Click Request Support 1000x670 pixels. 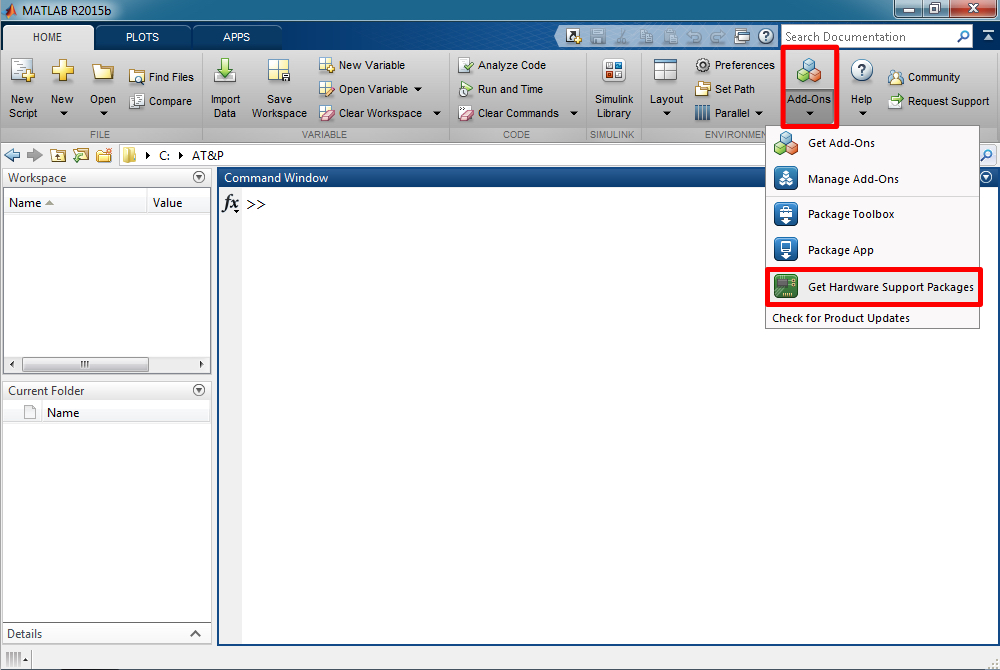(938, 101)
